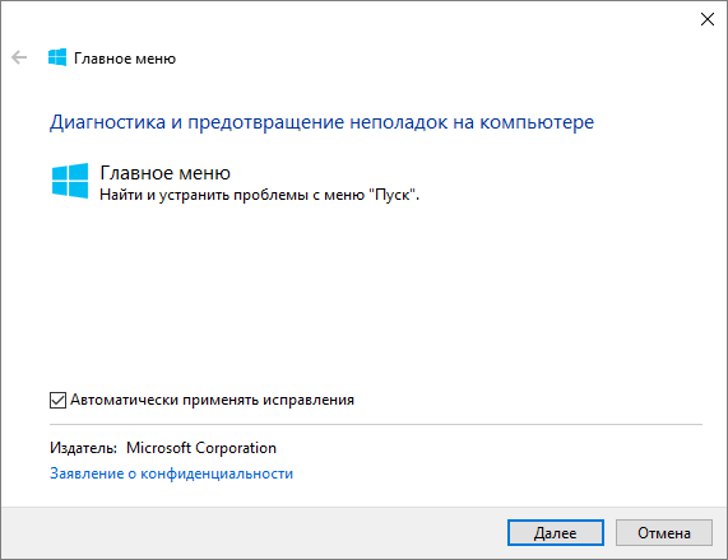Click the gray footer area left of Далее
The width and height of the screenshot is (728, 560).
(x=250, y=533)
